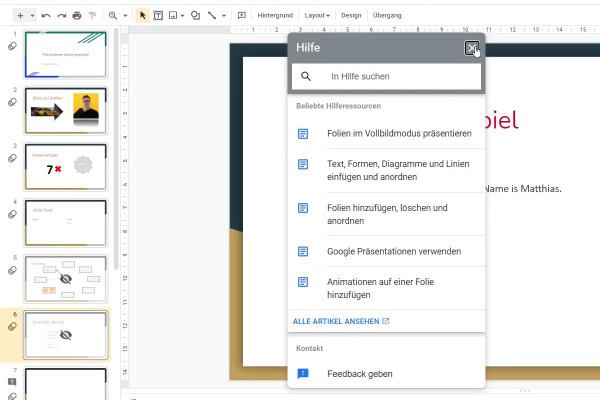Select slide 3 thumbnail with number 7

pyautogui.click(x=66, y=167)
